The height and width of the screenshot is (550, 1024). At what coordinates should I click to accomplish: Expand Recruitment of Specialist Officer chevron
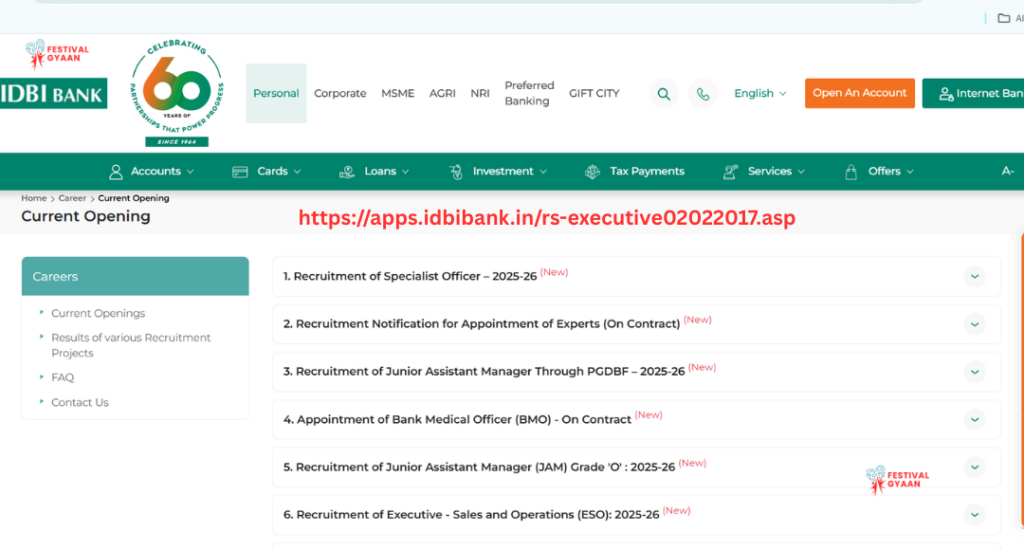coord(974,276)
